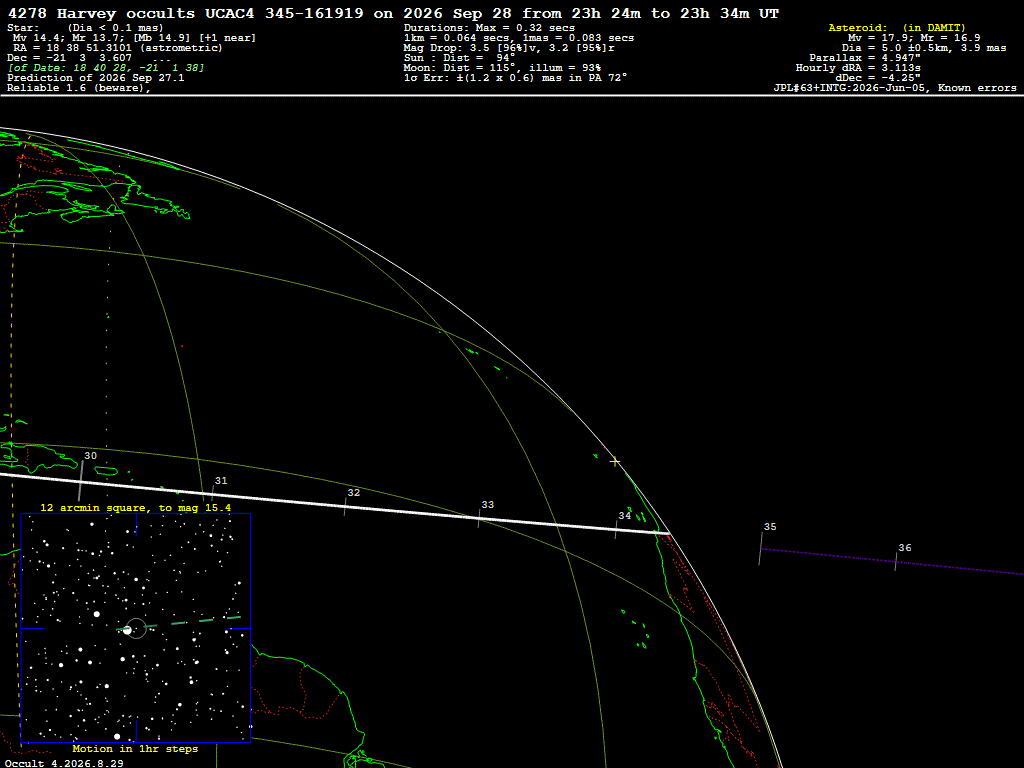
Task: Click the Occult 4.2026.8.29 version text
Action: click(64, 763)
